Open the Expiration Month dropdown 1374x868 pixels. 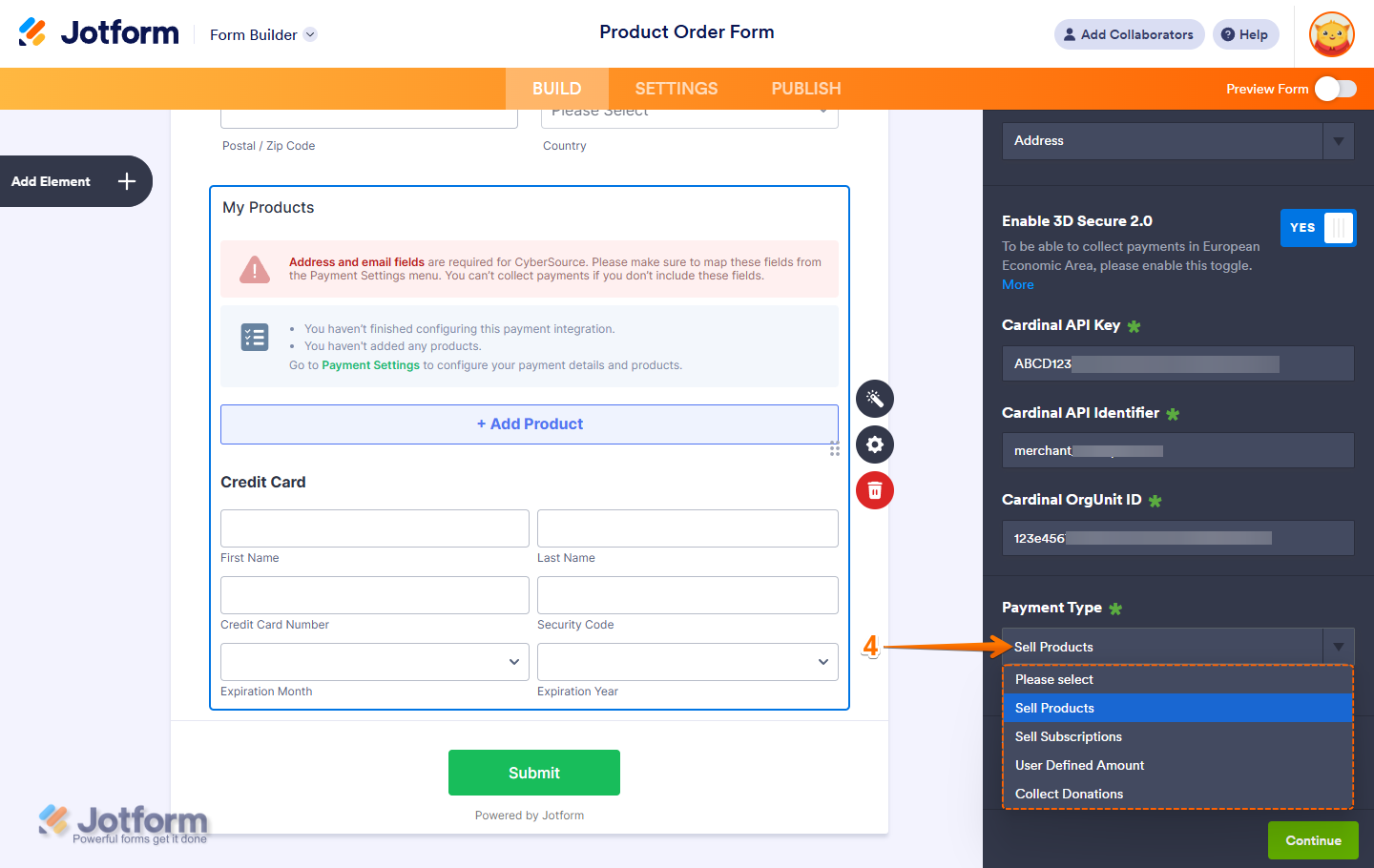[x=374, y=662]
